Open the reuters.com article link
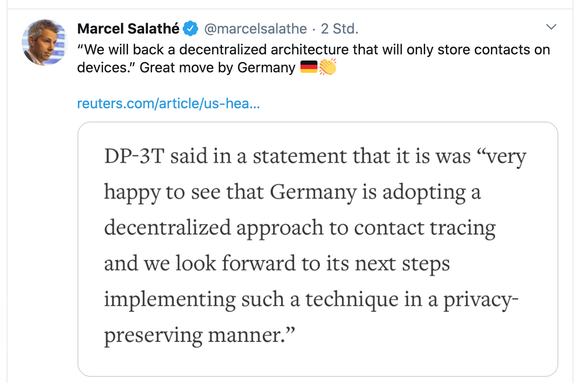This screenshot has width=582, height=383. [x=168, y=104]
